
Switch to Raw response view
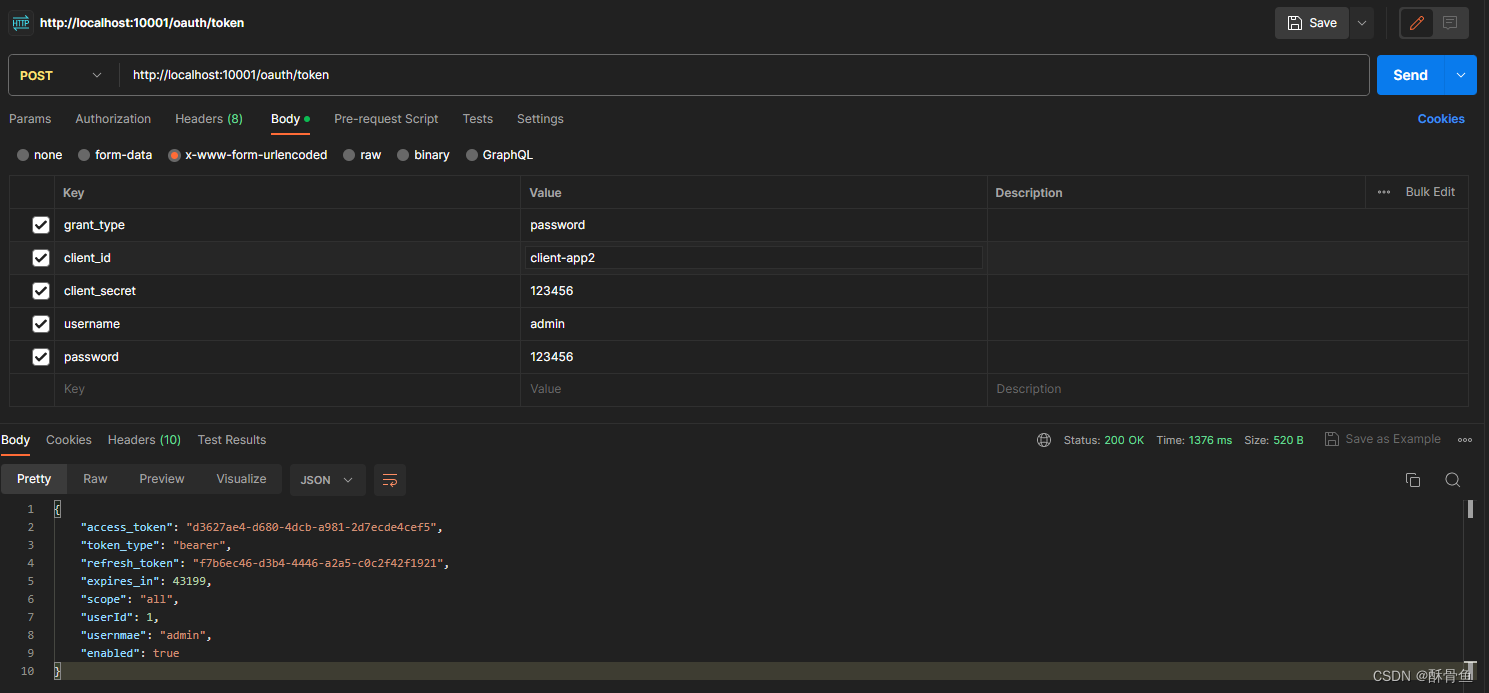[x=95, y=479]
